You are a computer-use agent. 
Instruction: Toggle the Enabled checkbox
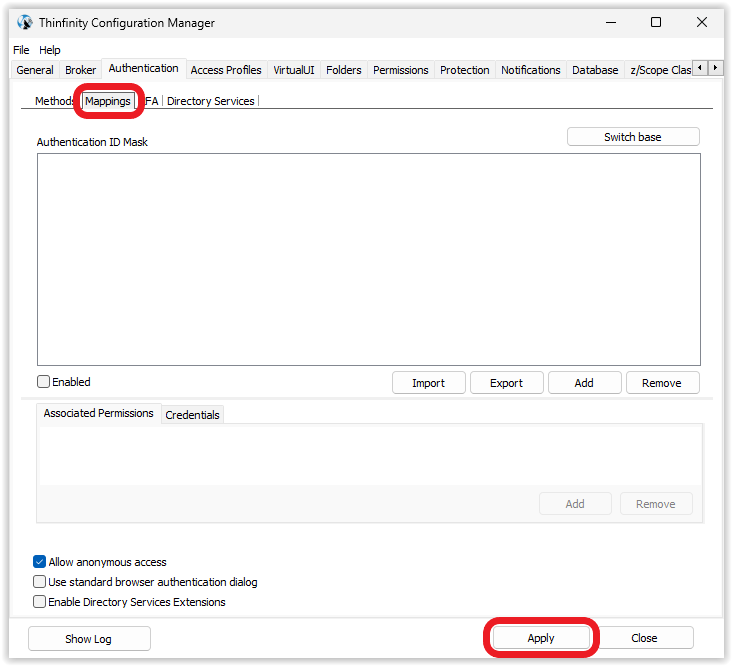tap(43, 382)
